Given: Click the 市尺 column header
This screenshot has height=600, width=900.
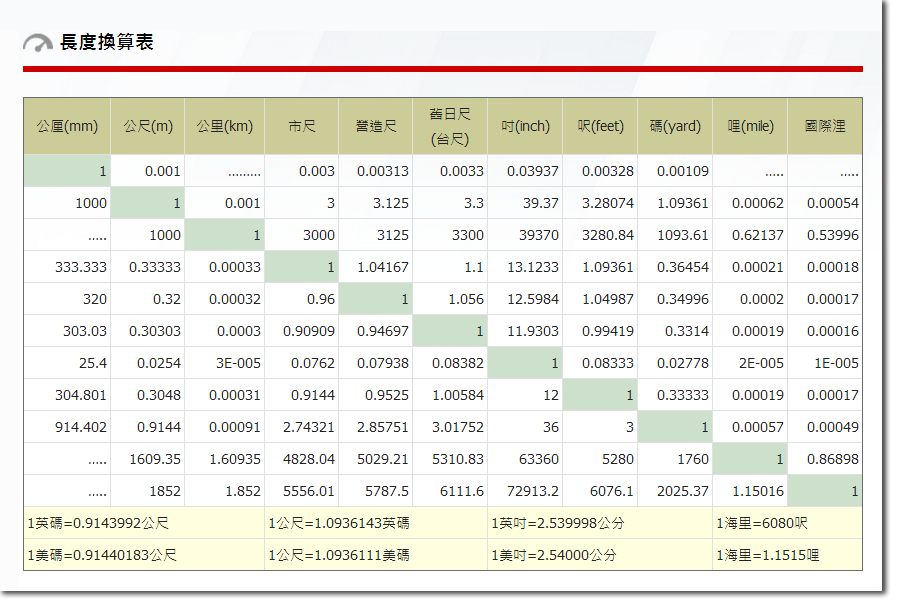Looking at the screenshot, I should [x=301, y=126].
